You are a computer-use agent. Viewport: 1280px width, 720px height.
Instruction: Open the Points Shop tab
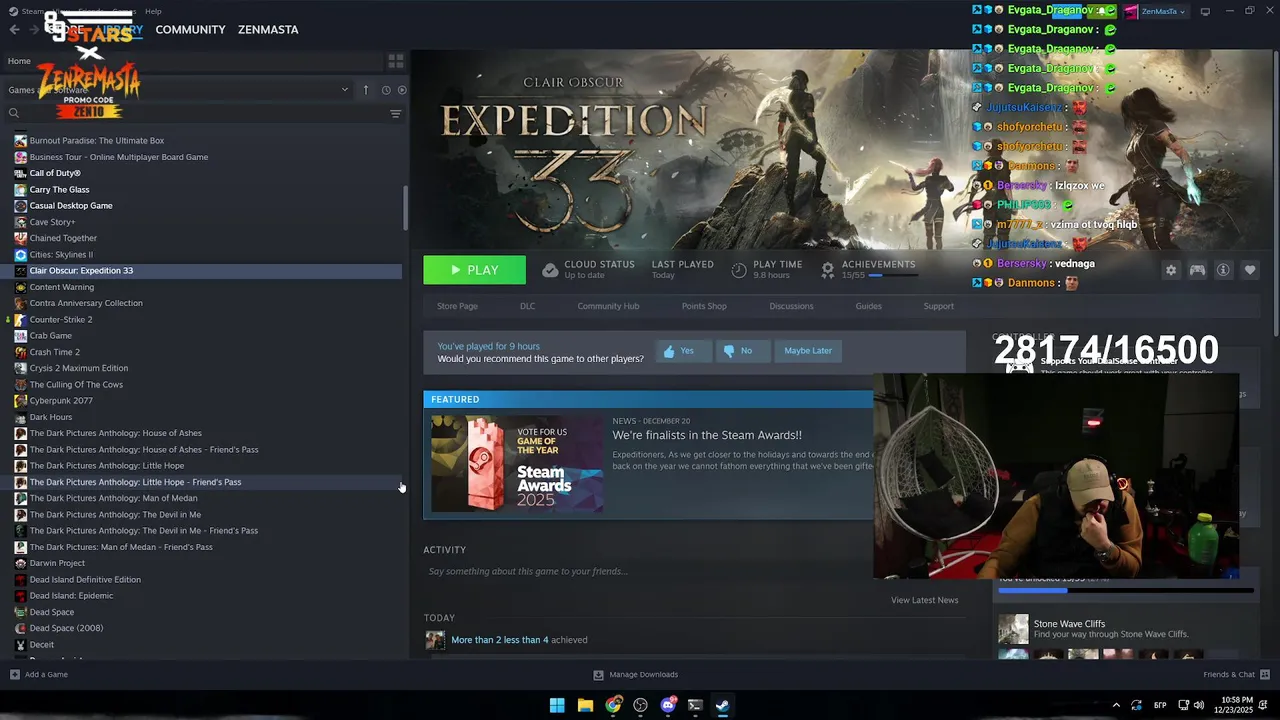coord(704,306)
